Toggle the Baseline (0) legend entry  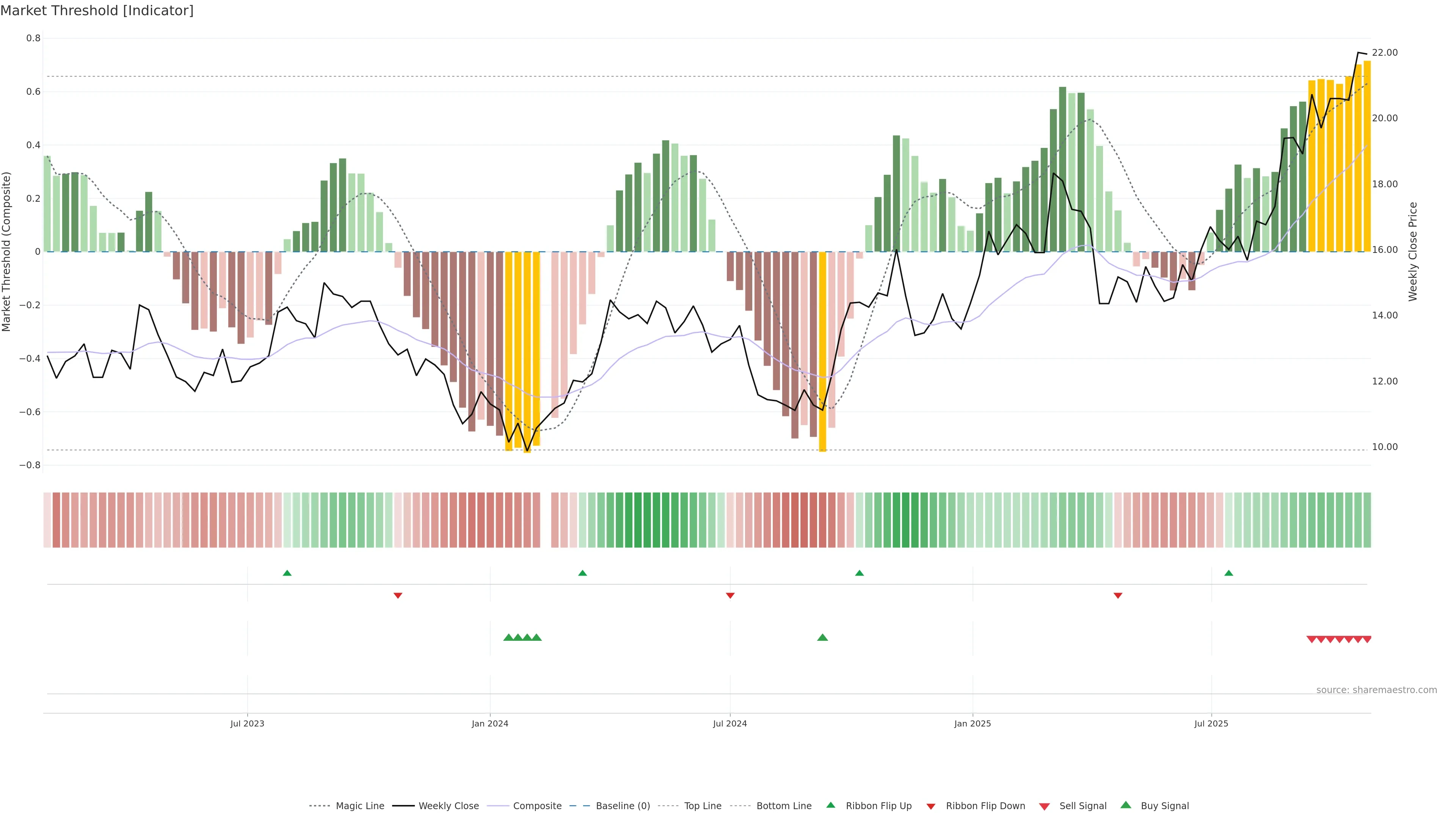coord(622,806)
